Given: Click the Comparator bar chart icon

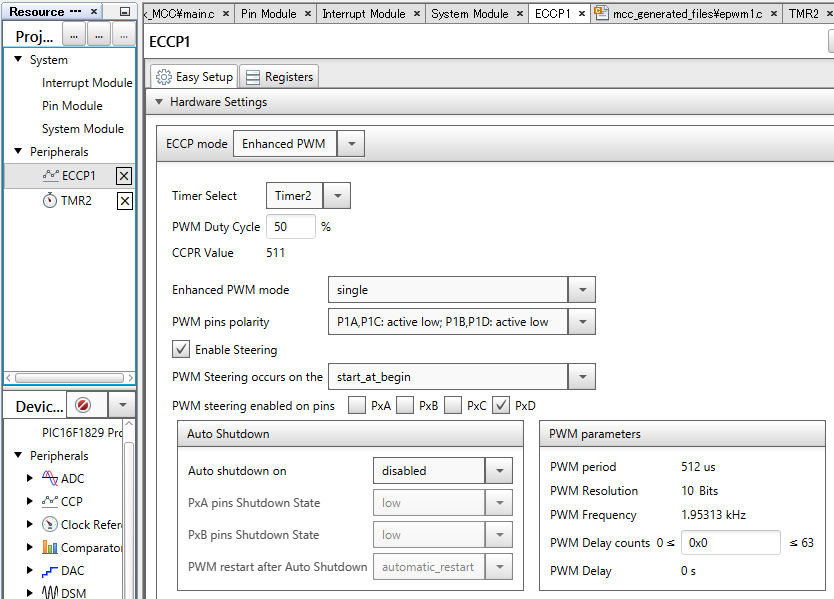Looking at the screenshot, I should pyautogui.click(x=49, y=547).
